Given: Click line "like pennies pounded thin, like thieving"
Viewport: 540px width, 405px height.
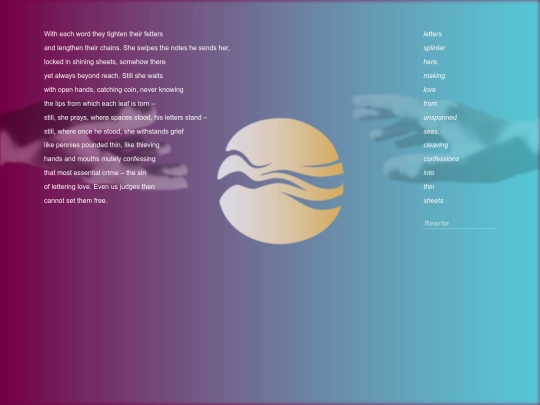Looking at the screenshot, I should point(102,145).
